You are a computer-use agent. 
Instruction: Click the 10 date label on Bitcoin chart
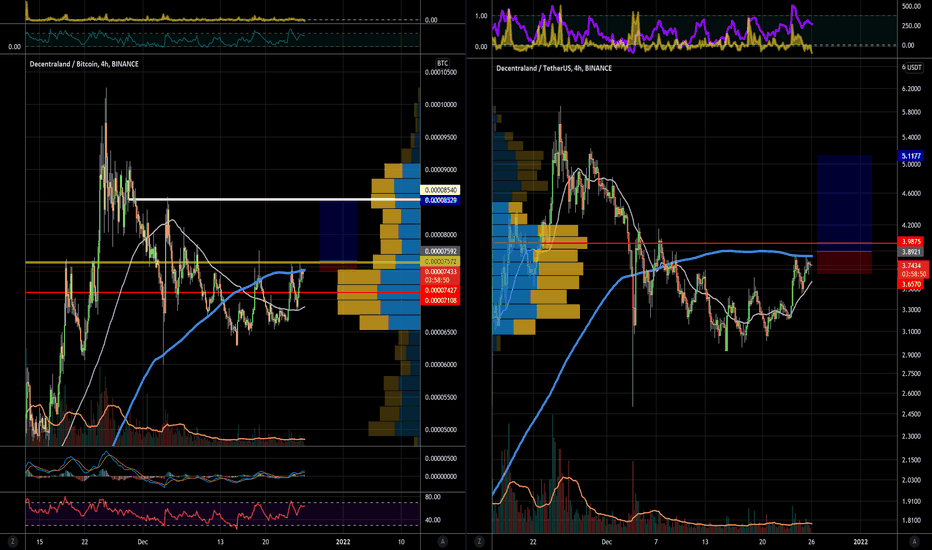pos(401,542)
